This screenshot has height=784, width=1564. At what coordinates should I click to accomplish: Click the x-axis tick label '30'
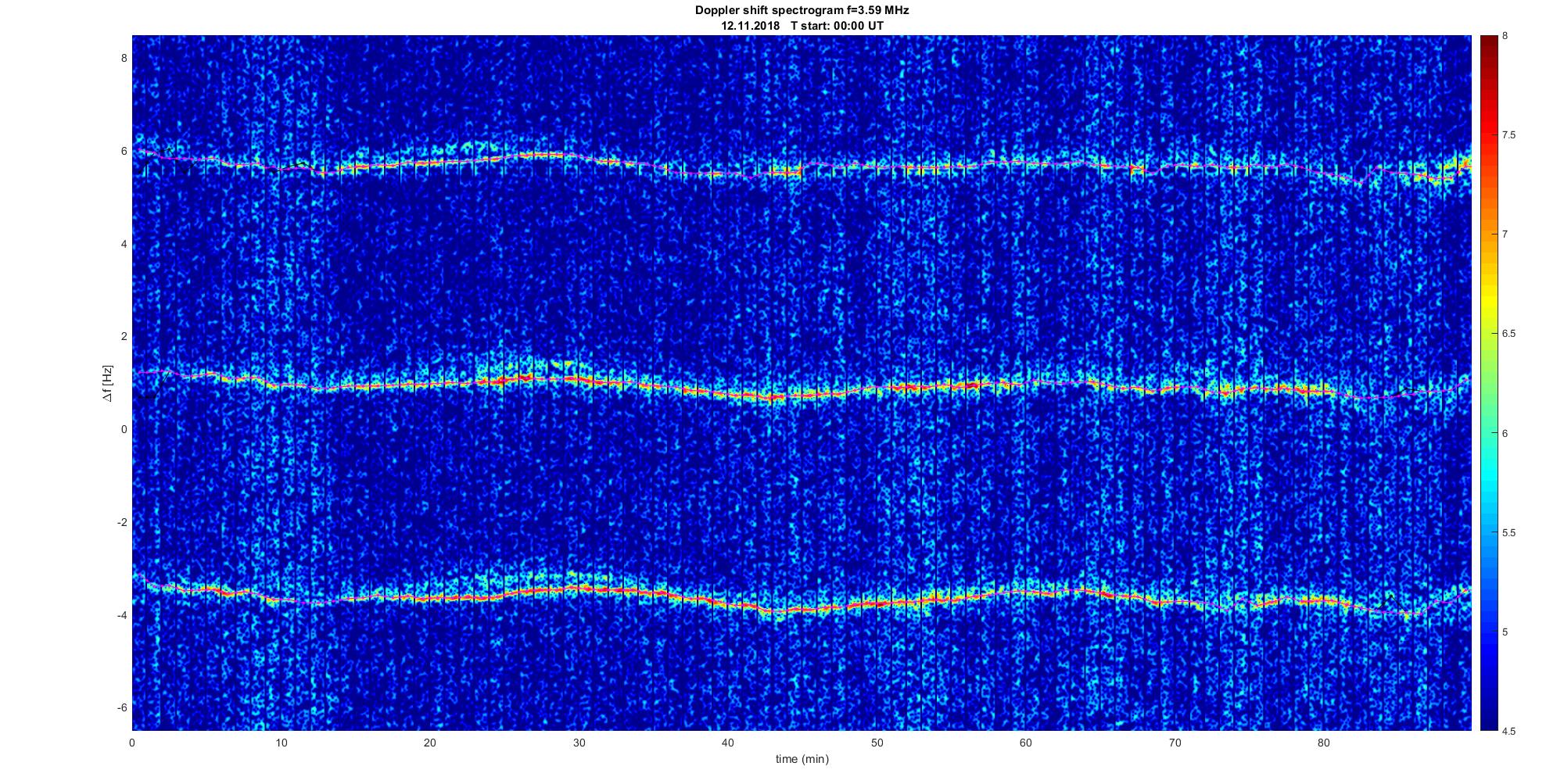[579, 743]
